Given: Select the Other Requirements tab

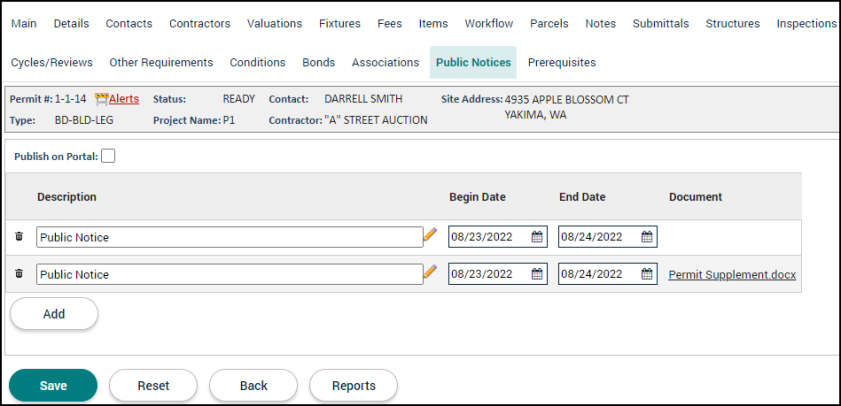Looking at the screenshot, I should [161, 62].
